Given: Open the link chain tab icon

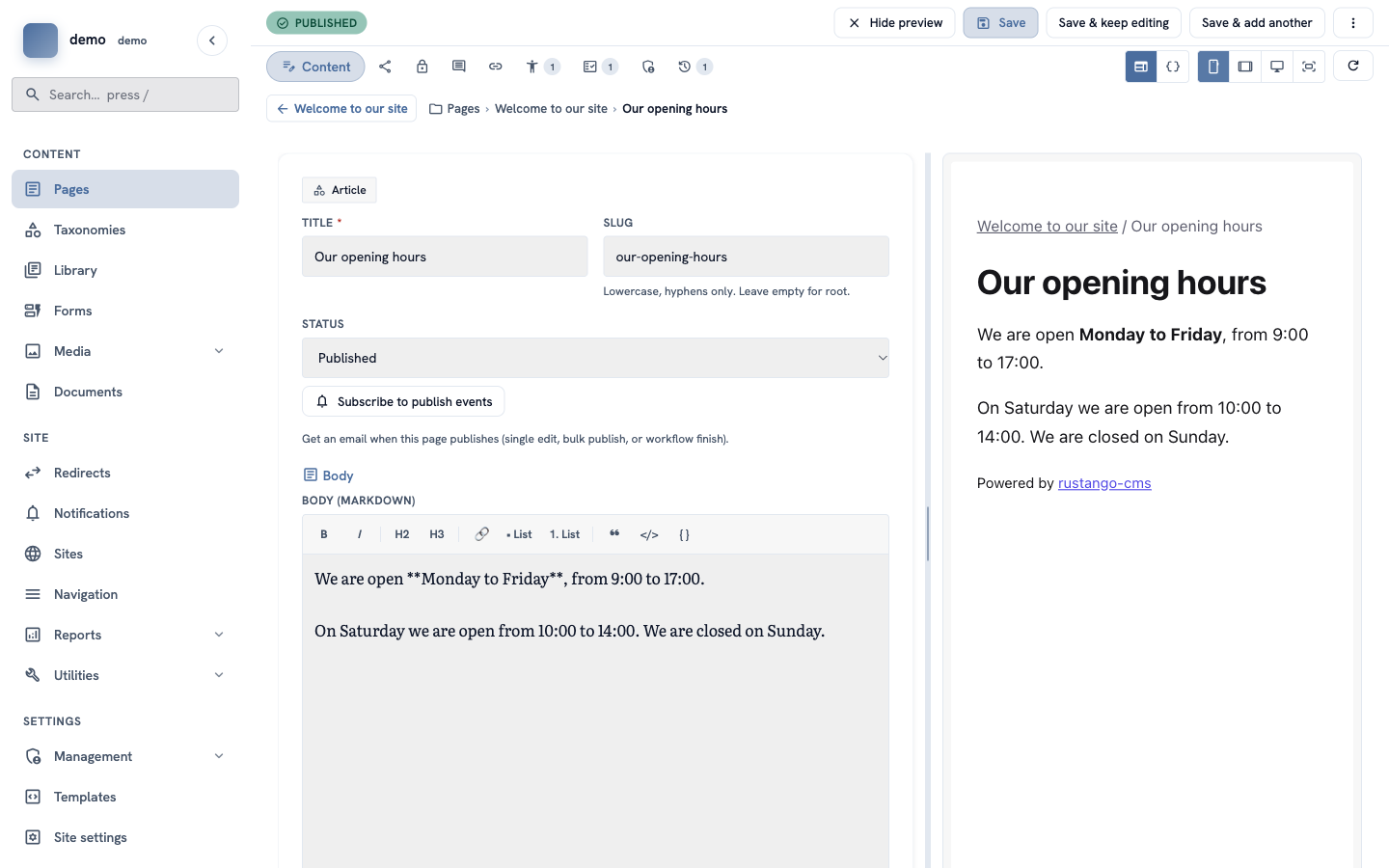Looking at the screenshot, I should coord(495,67).
